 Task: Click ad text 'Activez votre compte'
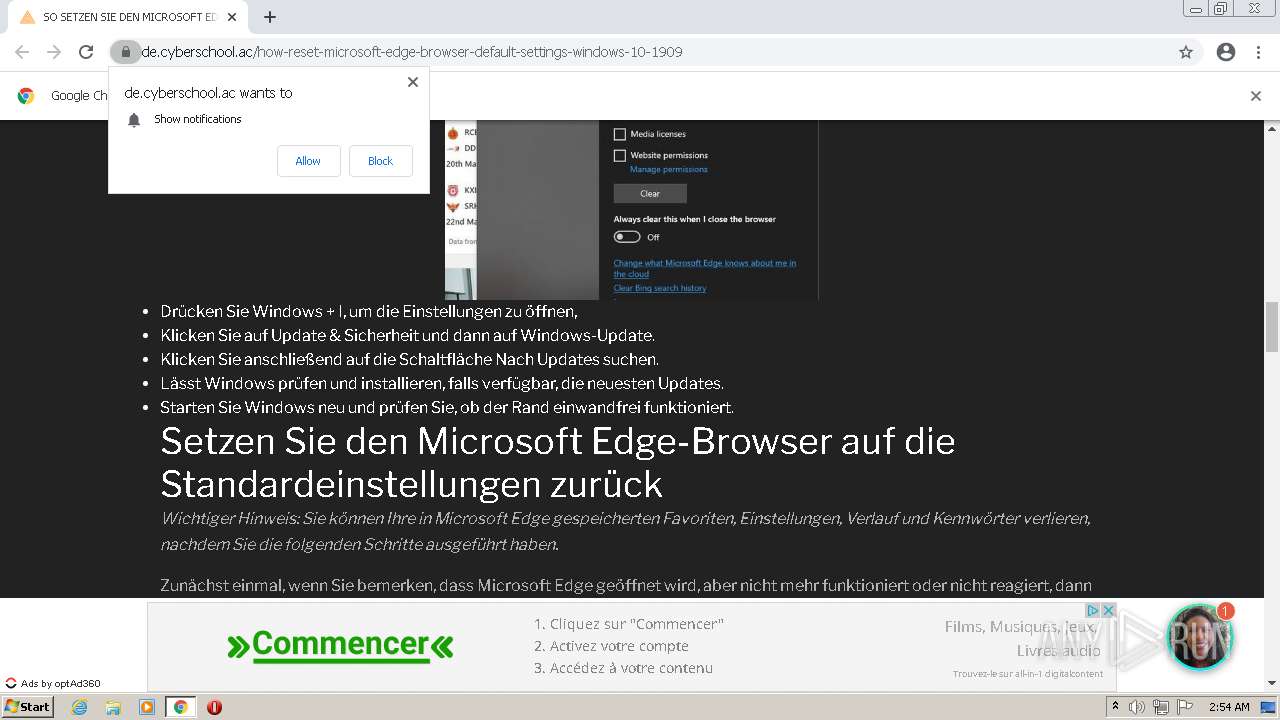coord(619,646)
